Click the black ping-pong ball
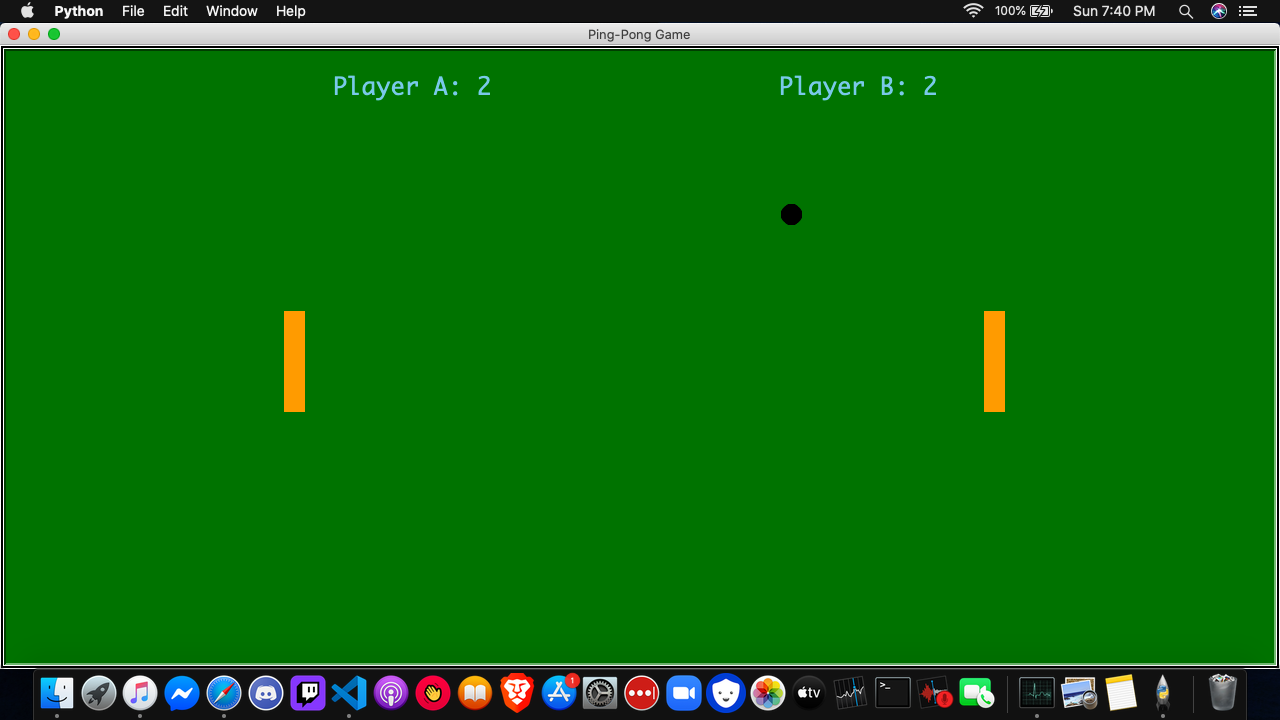The width and height of the screenshot is (1280, 720). 791,215
